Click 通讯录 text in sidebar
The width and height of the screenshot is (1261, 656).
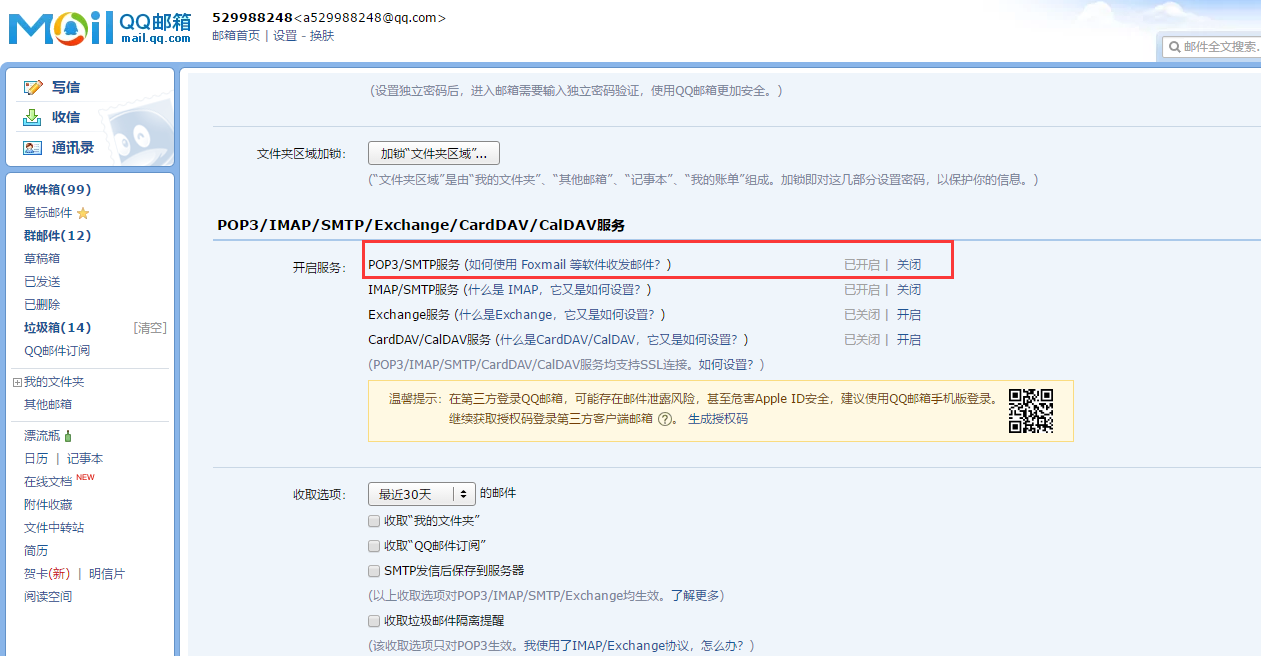[x=73, y=148]
